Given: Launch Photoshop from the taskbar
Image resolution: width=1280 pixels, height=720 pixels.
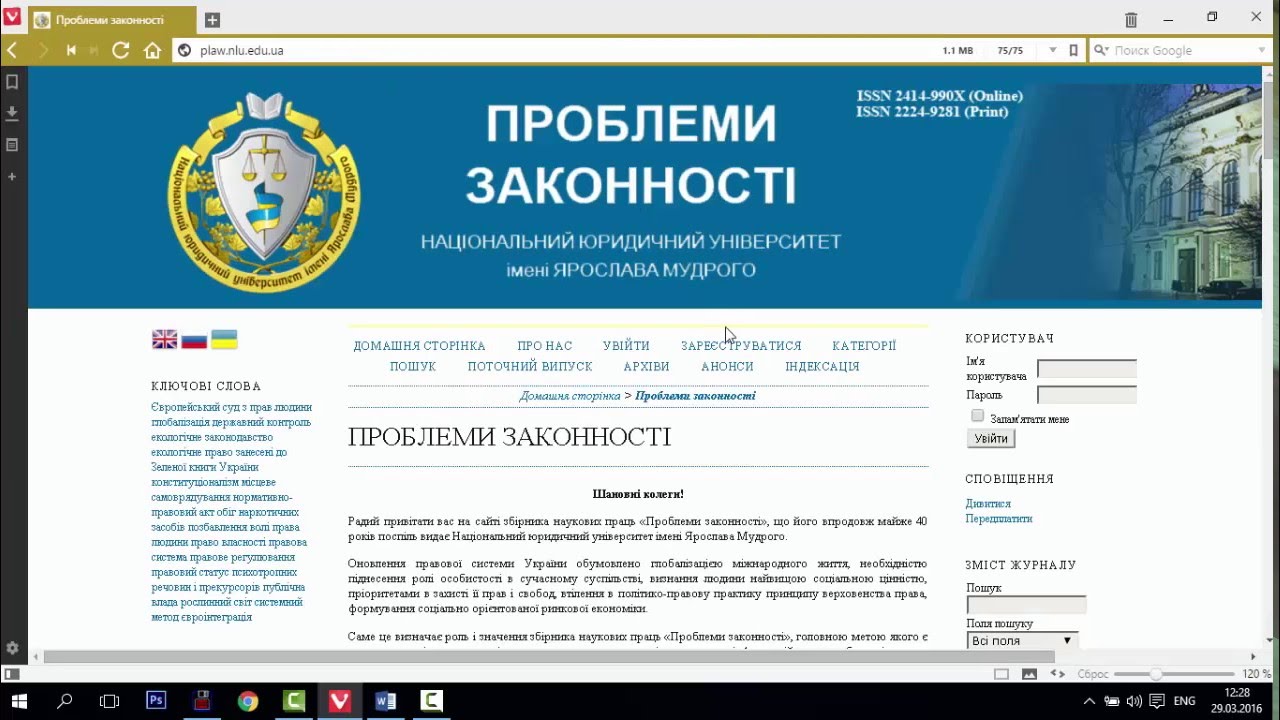Looking at the screenshot, I should click(156, 701).
